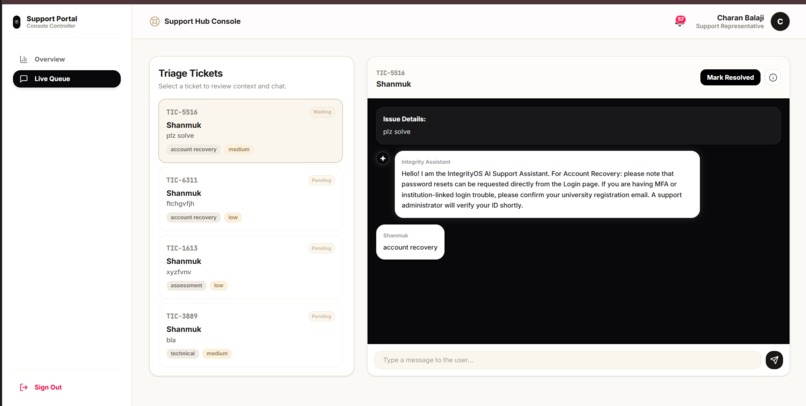Open the notifications bell with badge 57
The width and height of the screenshot is (806, 406).
point(680,21)
